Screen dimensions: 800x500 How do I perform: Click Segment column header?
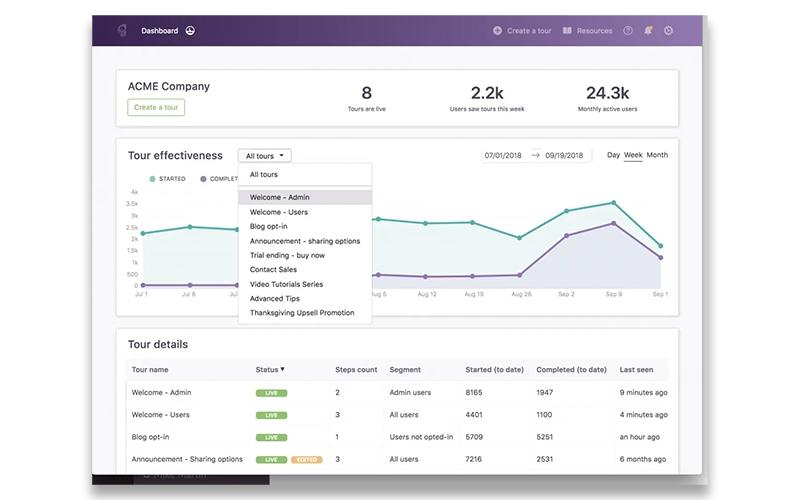(x=405, y=369)
